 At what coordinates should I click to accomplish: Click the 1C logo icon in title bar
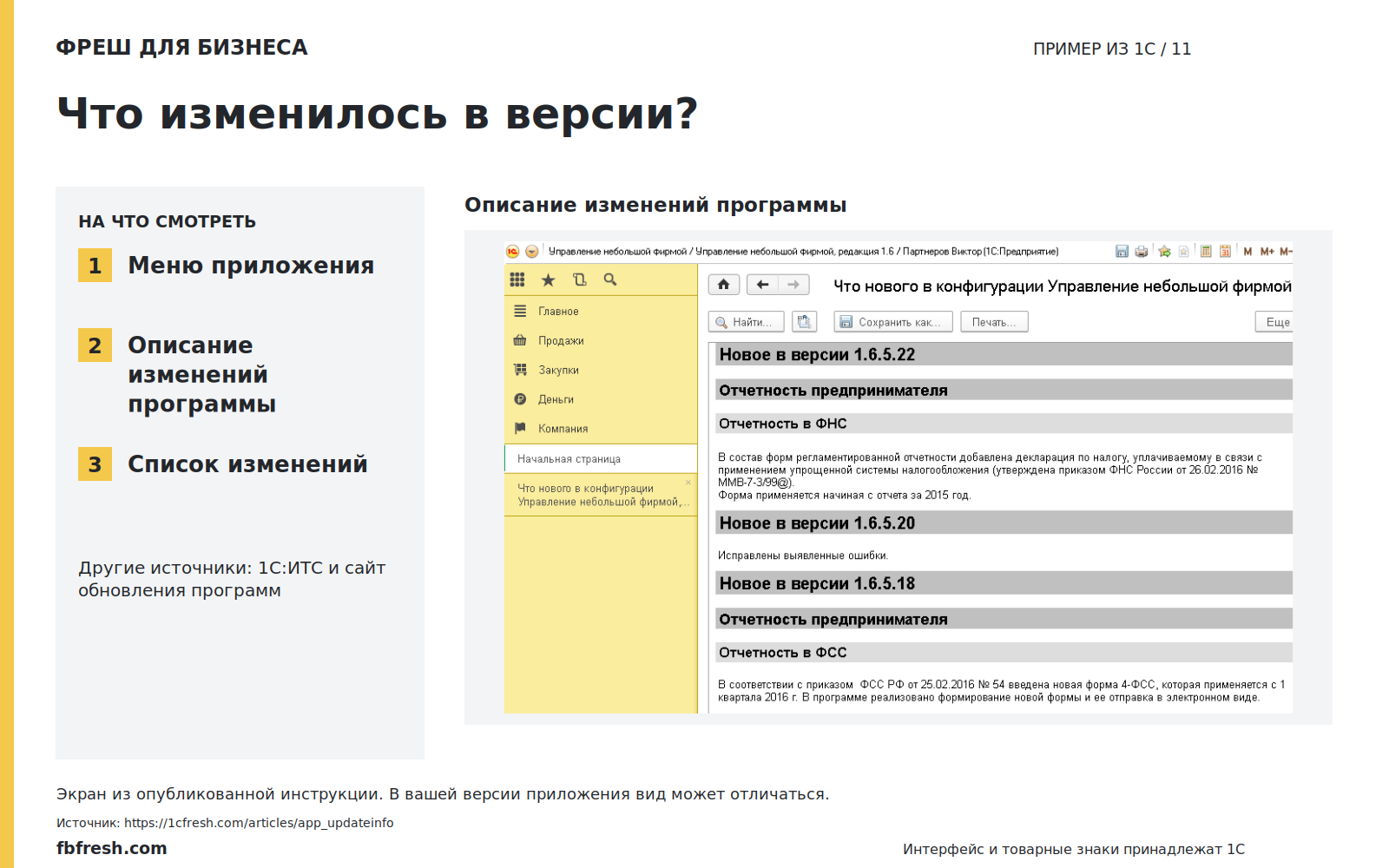pyautogui.click(x=513, y=252)
